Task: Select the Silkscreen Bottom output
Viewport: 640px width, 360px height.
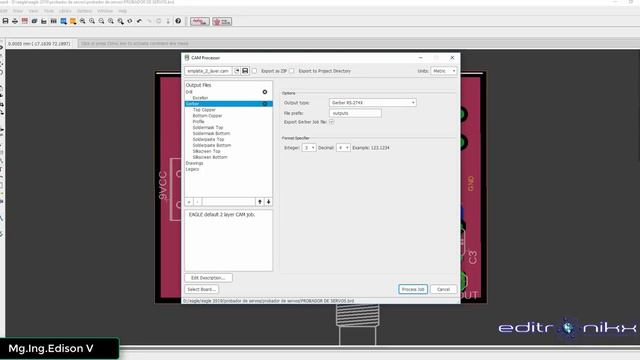Action: point(210,157)
